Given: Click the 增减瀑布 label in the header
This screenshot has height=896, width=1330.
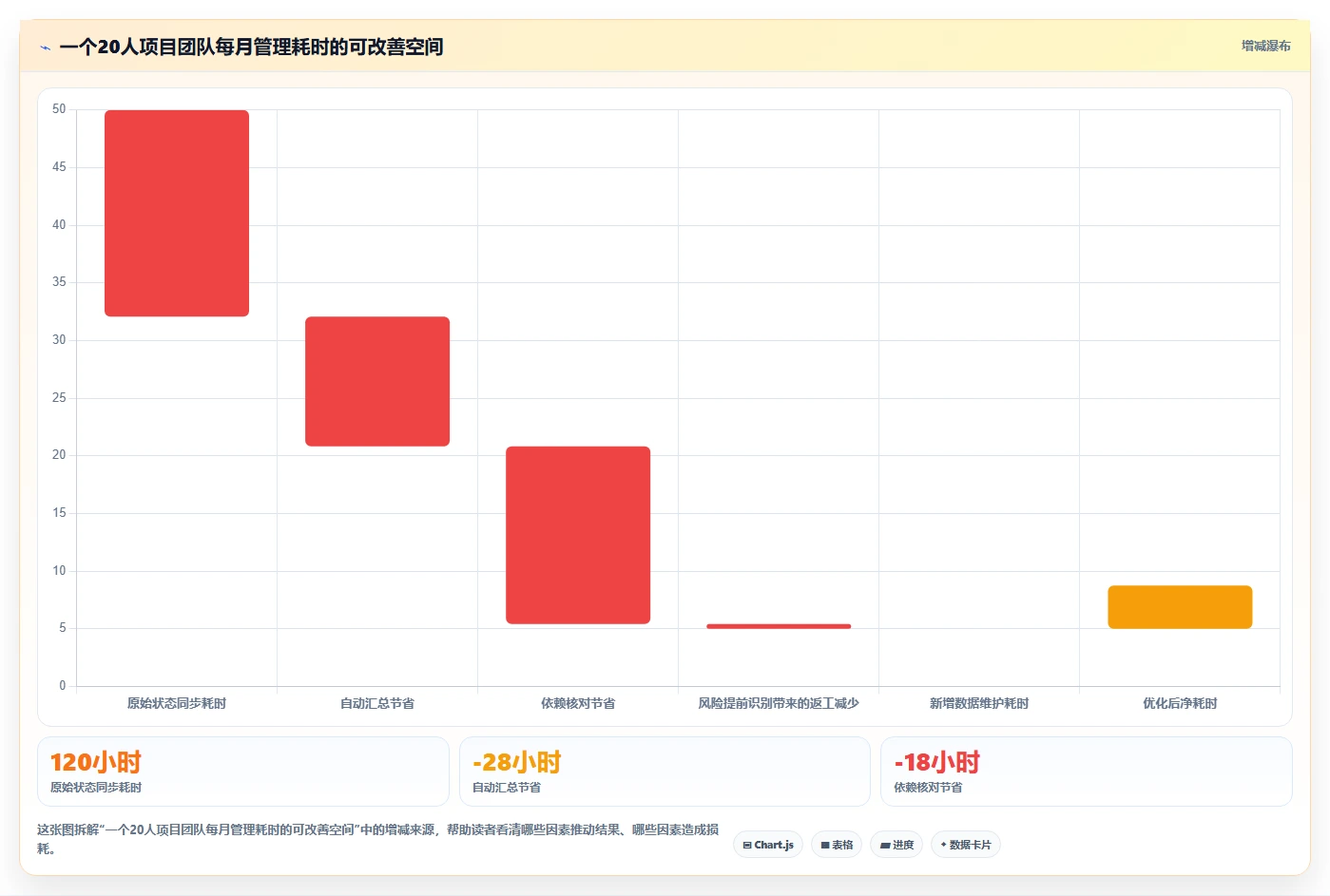Looking at the screenshot, I should click(x=1265, y=46).
